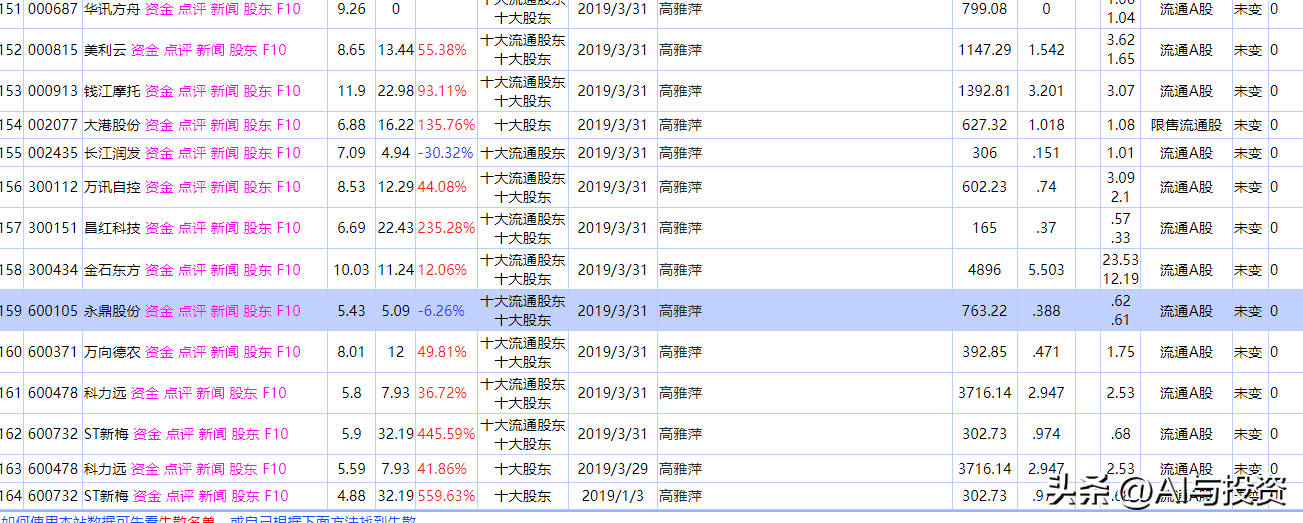
Task: Open 股东 link for 大港股份
Action: click(257, 125)
